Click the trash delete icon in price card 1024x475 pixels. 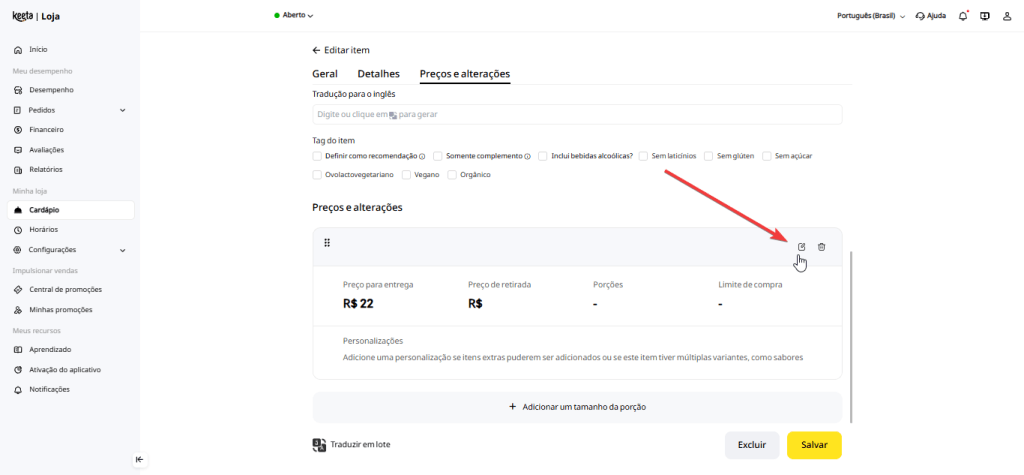tap(821, 247)
